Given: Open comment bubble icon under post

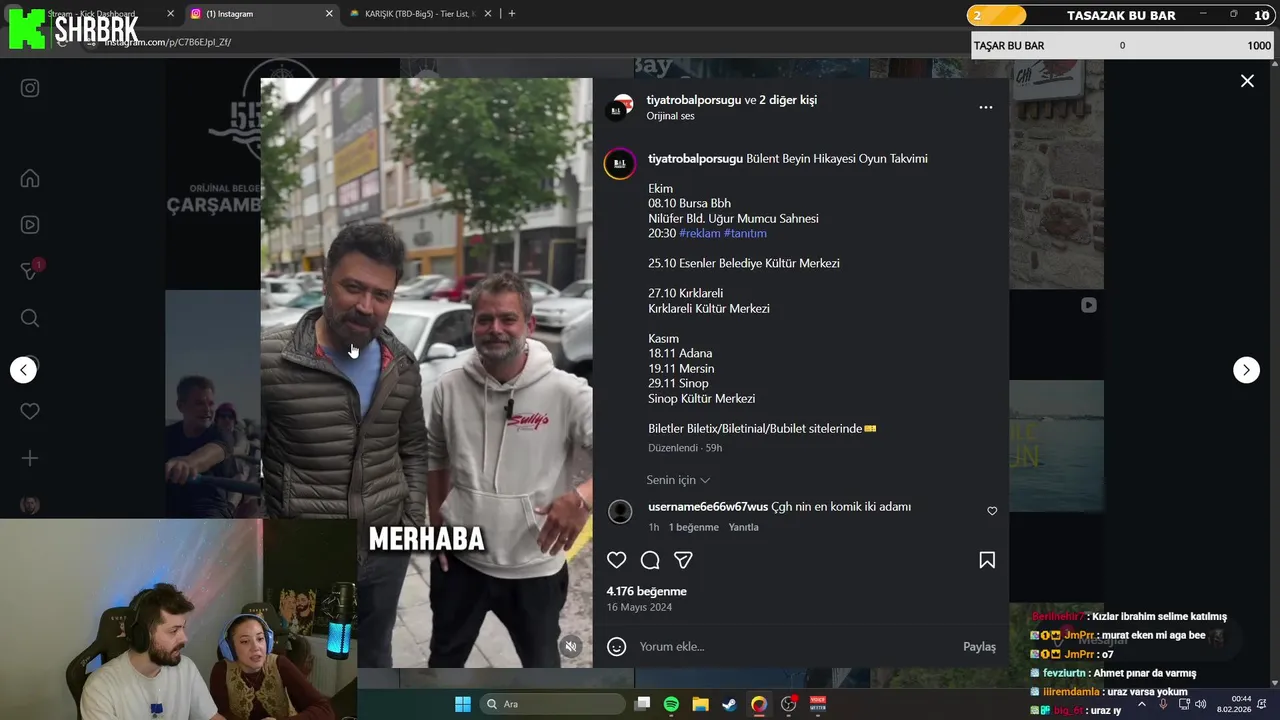Looking at the screenshot, I should pos(650,560).
